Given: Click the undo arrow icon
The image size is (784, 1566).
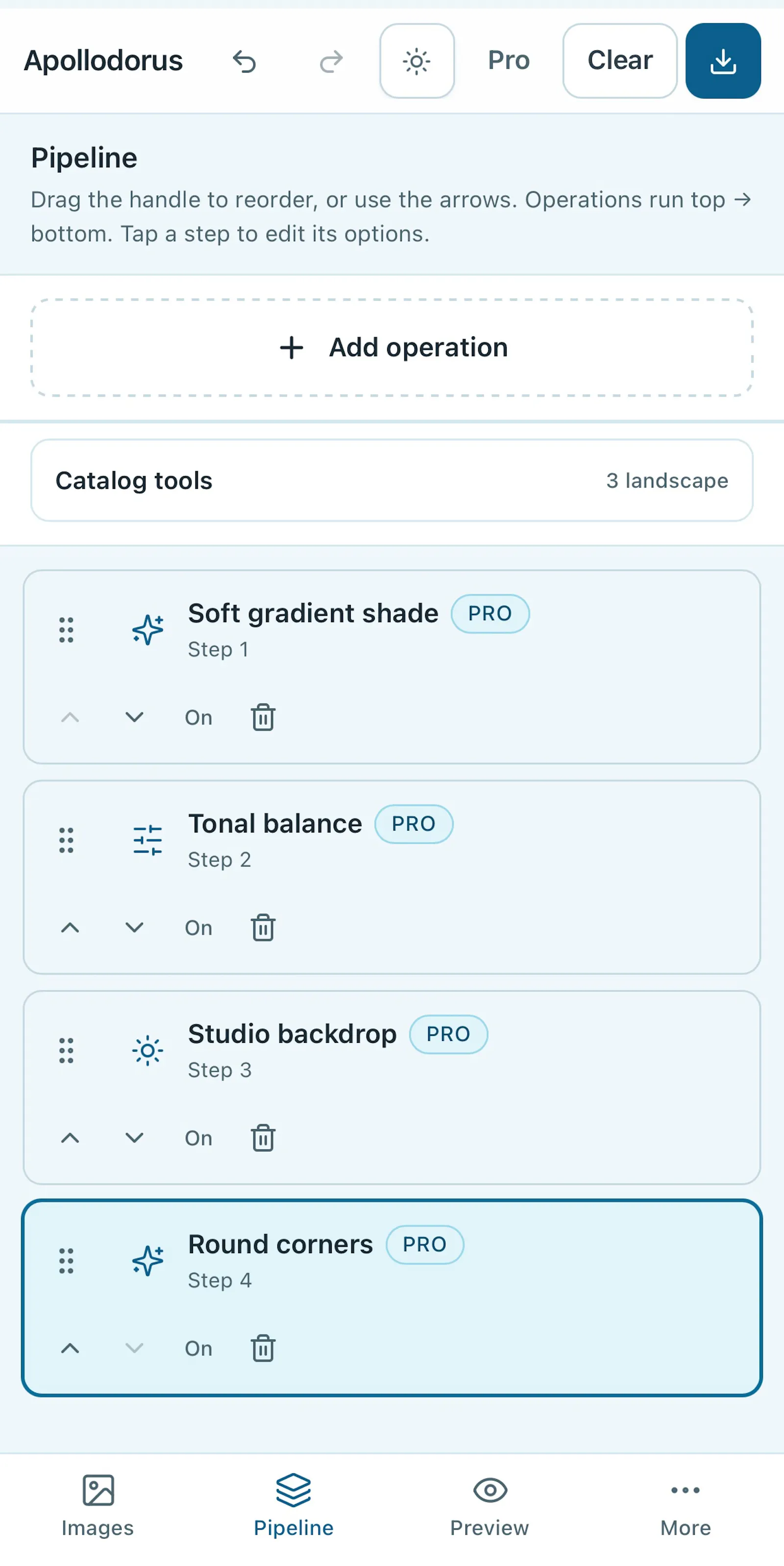Looking at the screenshot, I should (245, 61).
